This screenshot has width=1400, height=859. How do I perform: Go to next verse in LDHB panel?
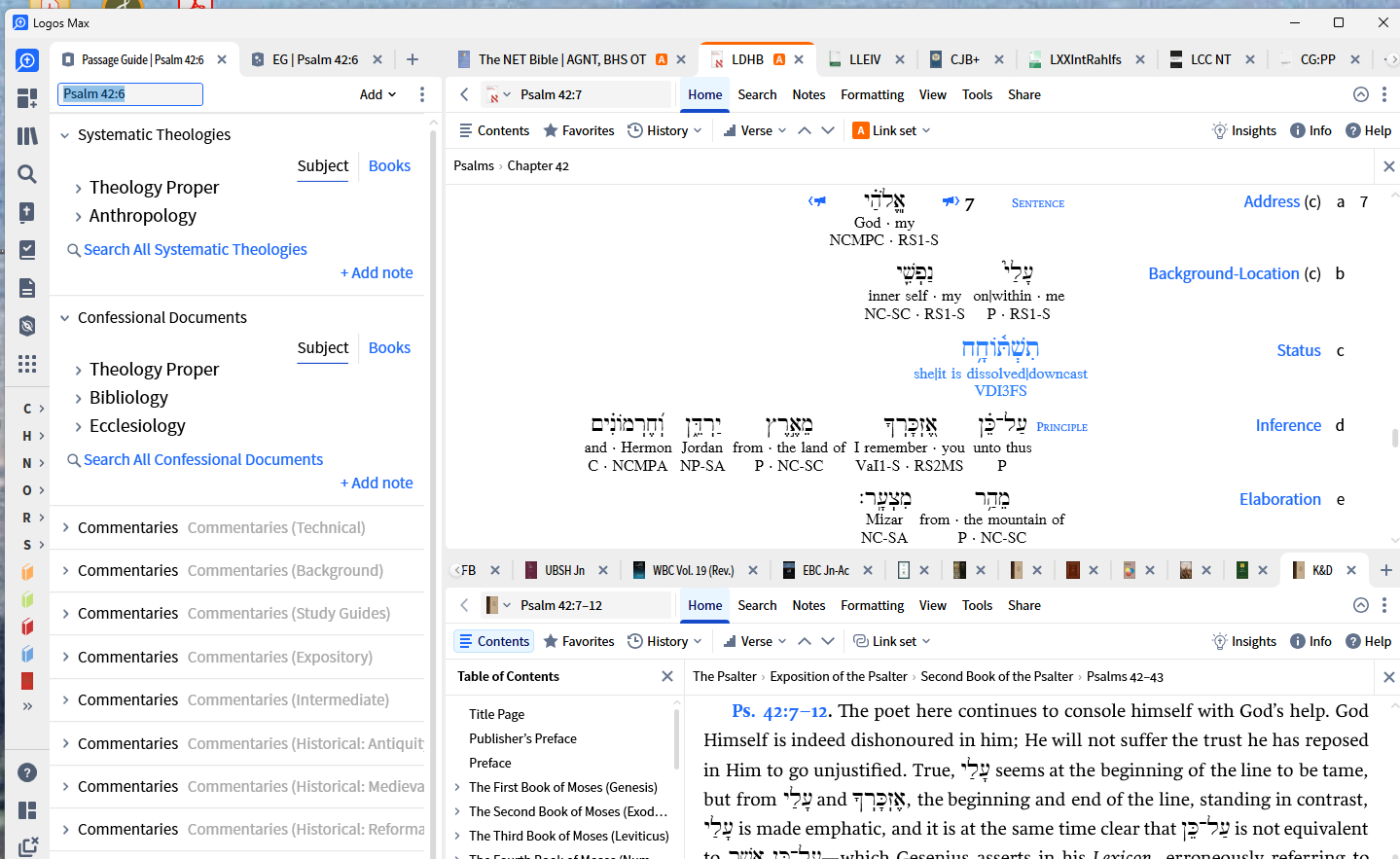pyautogui.click(x=828, y=131)
